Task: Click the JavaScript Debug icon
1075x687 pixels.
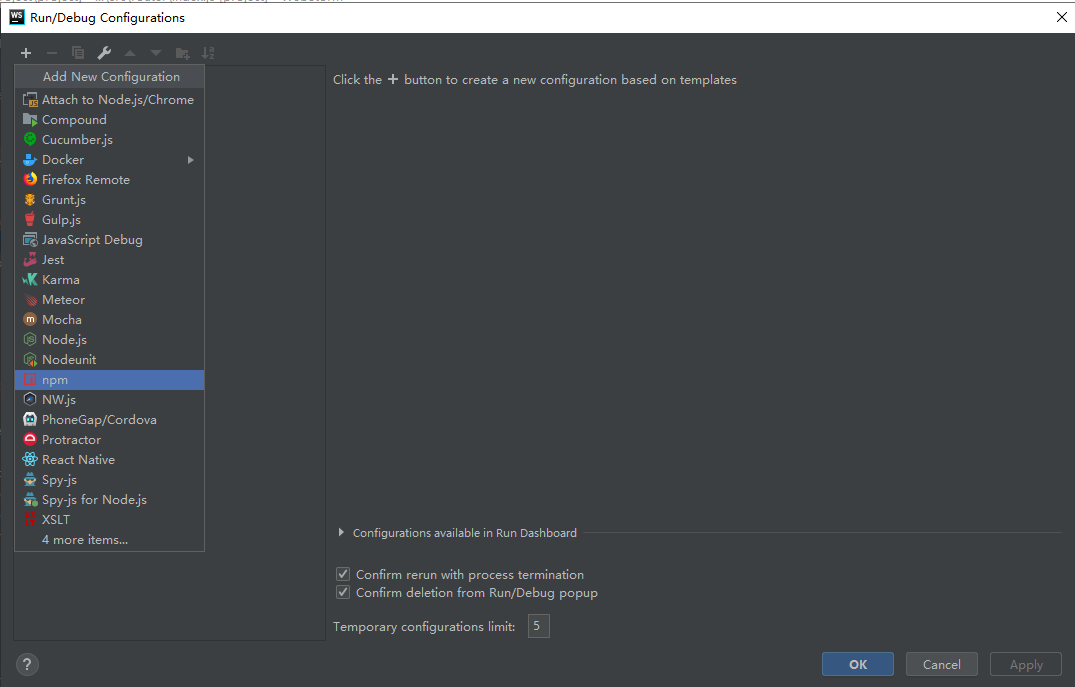Action: point(30,239)
